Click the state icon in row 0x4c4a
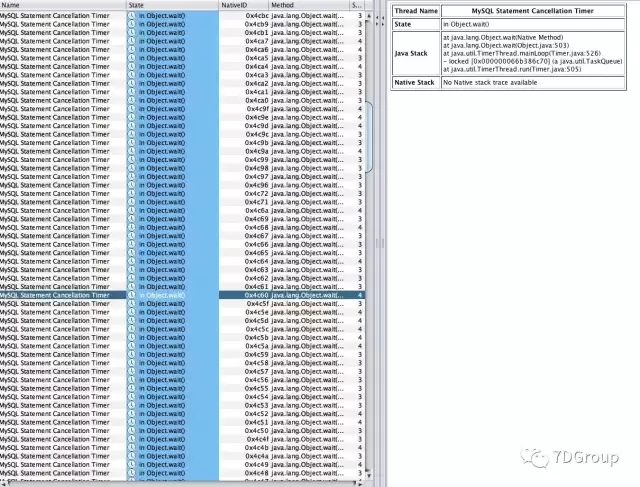 [131, 456]
